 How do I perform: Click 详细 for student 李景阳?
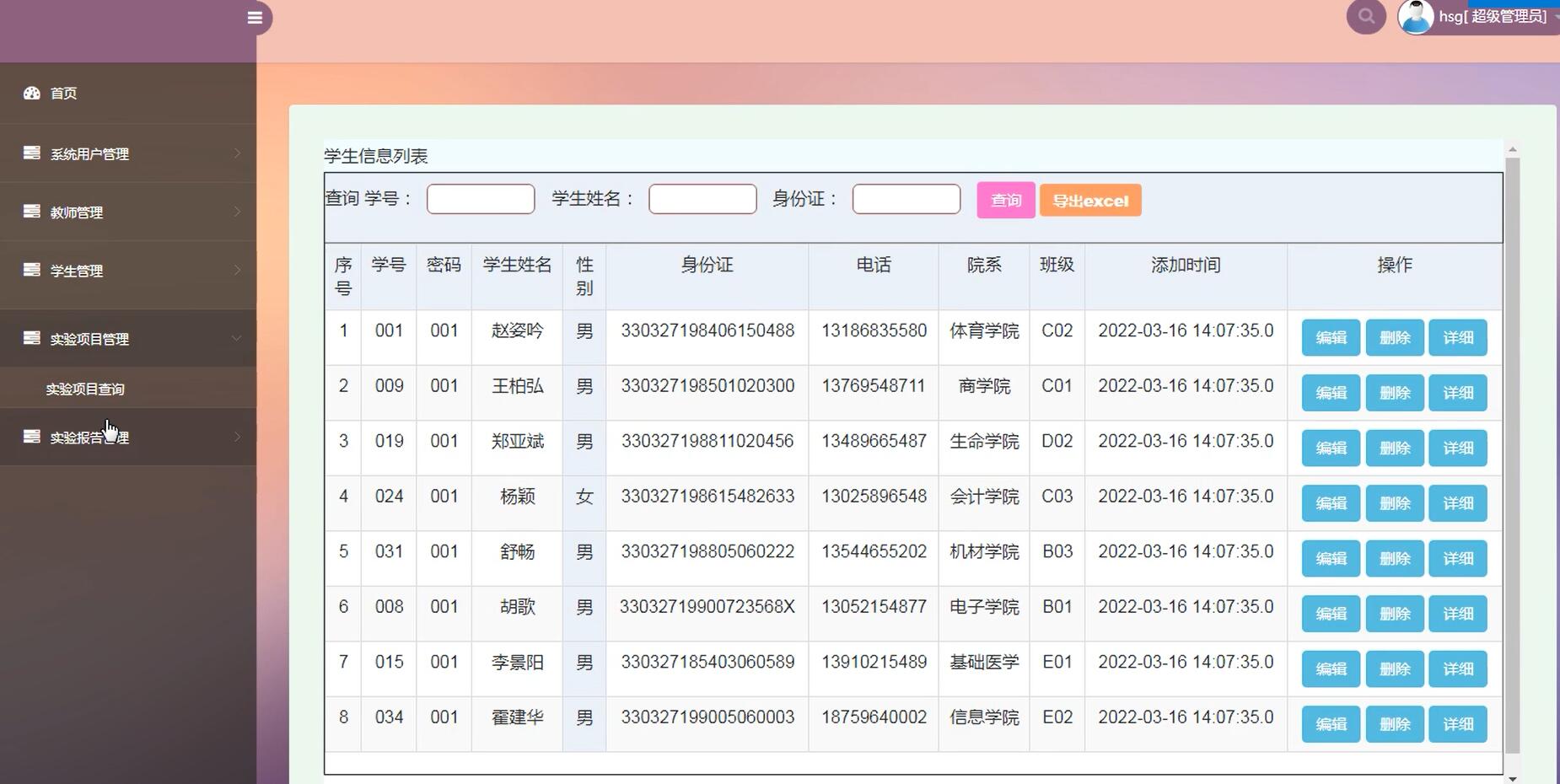(1458, 669)
